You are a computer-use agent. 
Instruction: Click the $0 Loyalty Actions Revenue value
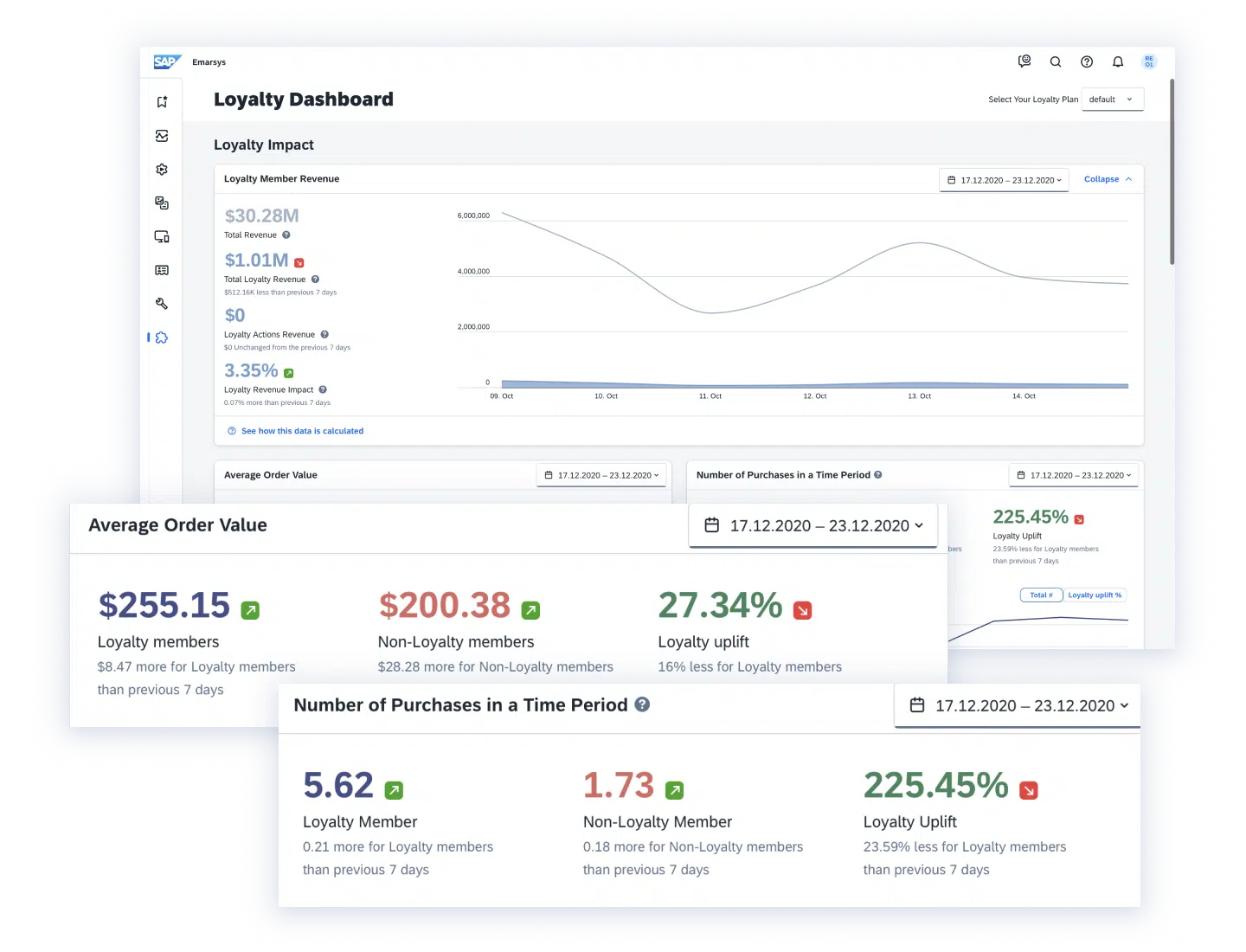[x=234, y=315]
